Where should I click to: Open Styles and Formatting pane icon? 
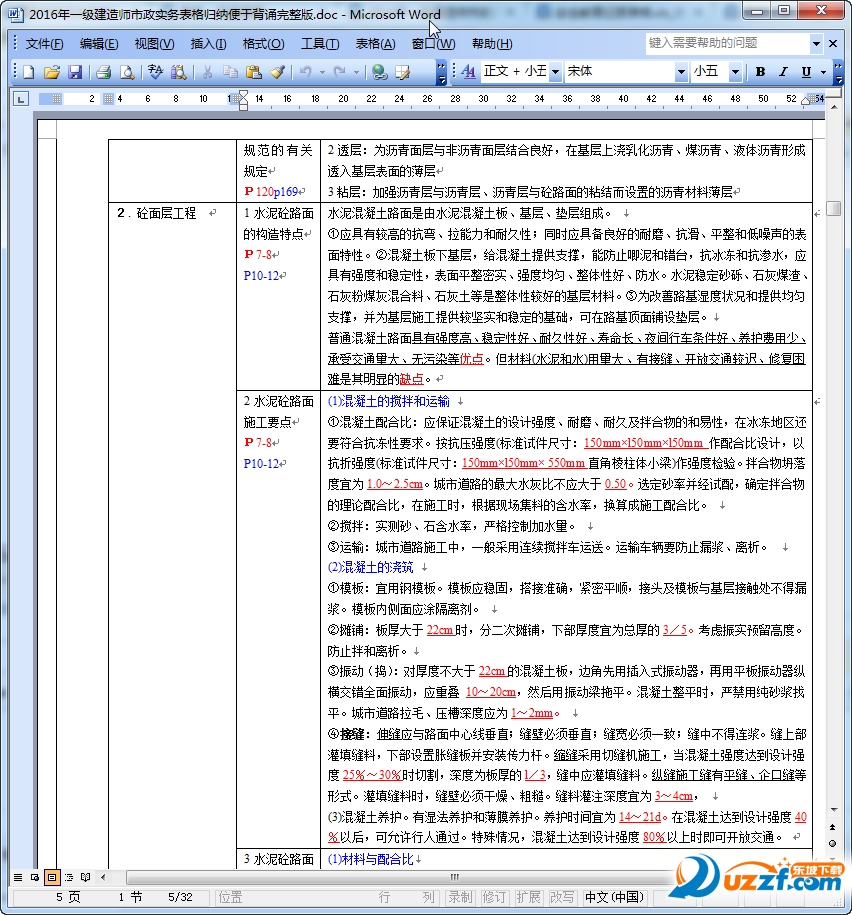[x=468, y=72]
